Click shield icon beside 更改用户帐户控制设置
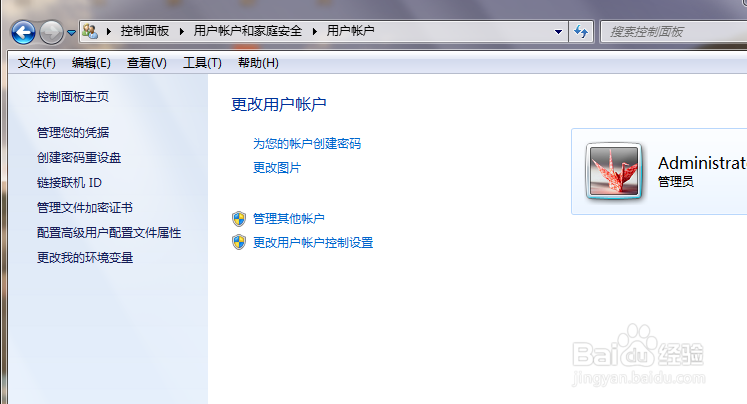This screenshot has height=404, width=747. click(239, 242)
